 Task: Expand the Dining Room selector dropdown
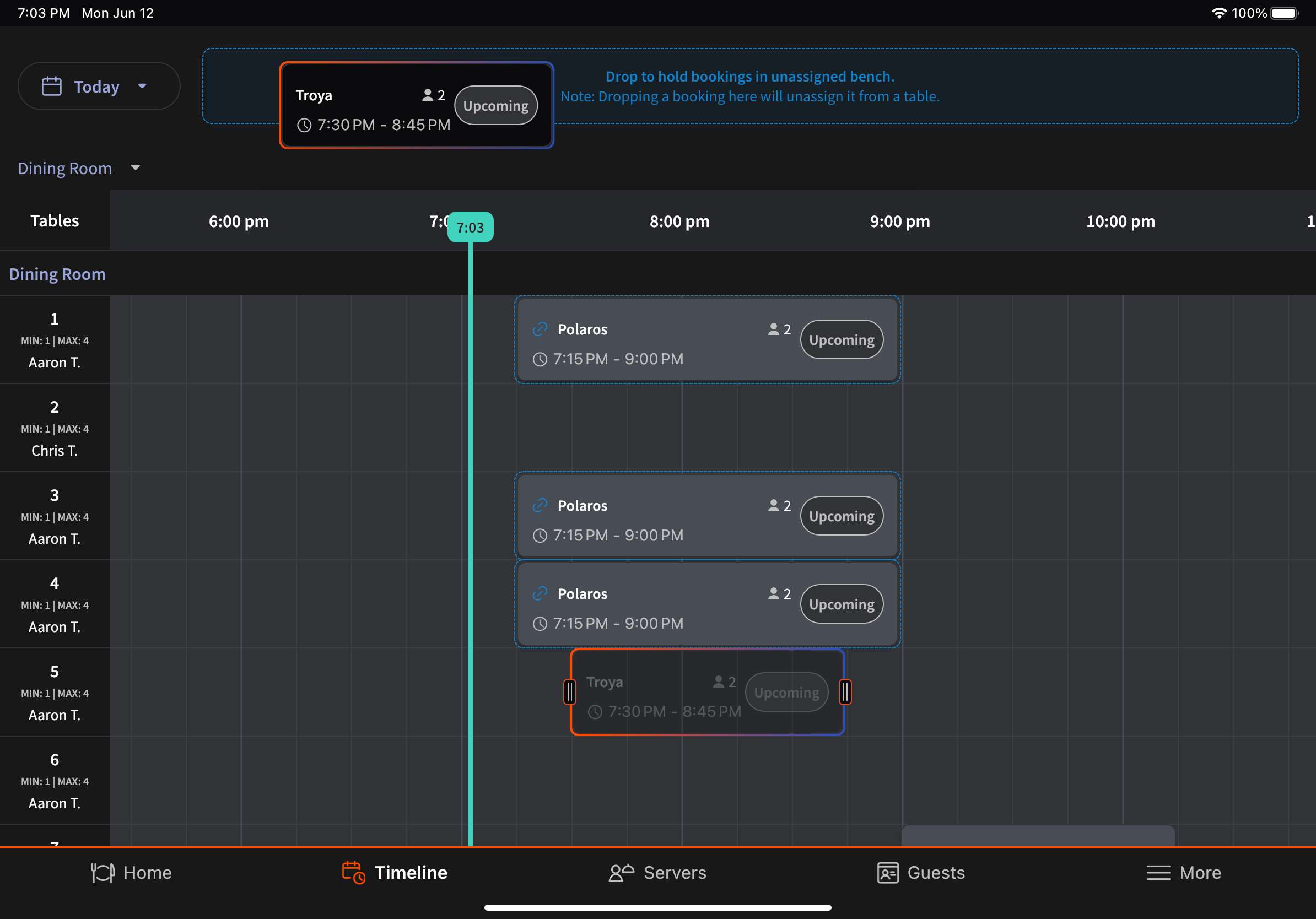tap(135, 168)
